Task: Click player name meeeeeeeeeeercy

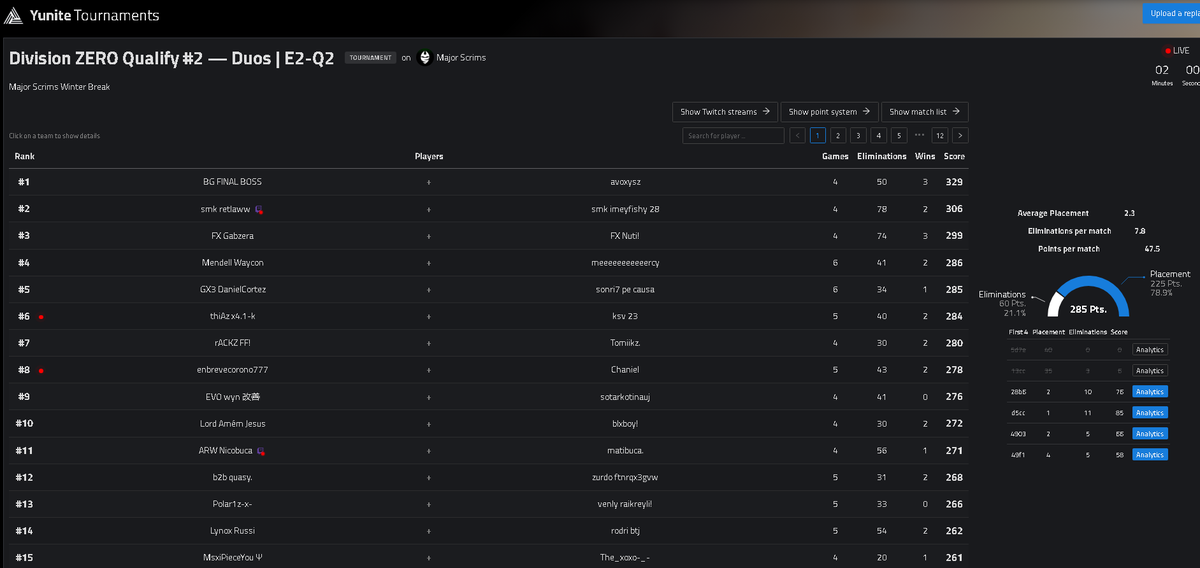Action: (x=625, y=263)
